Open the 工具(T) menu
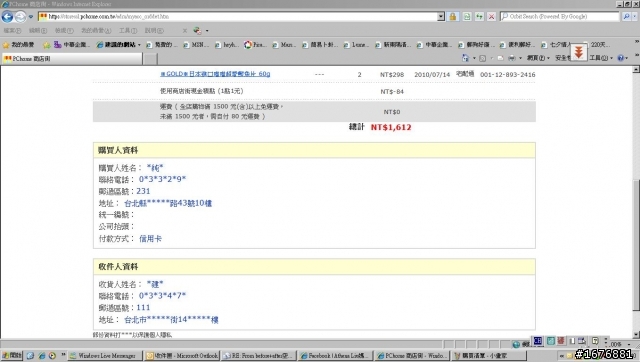Image resolution: width=640 pixels, height=362 pixels. tap(128, 31)
